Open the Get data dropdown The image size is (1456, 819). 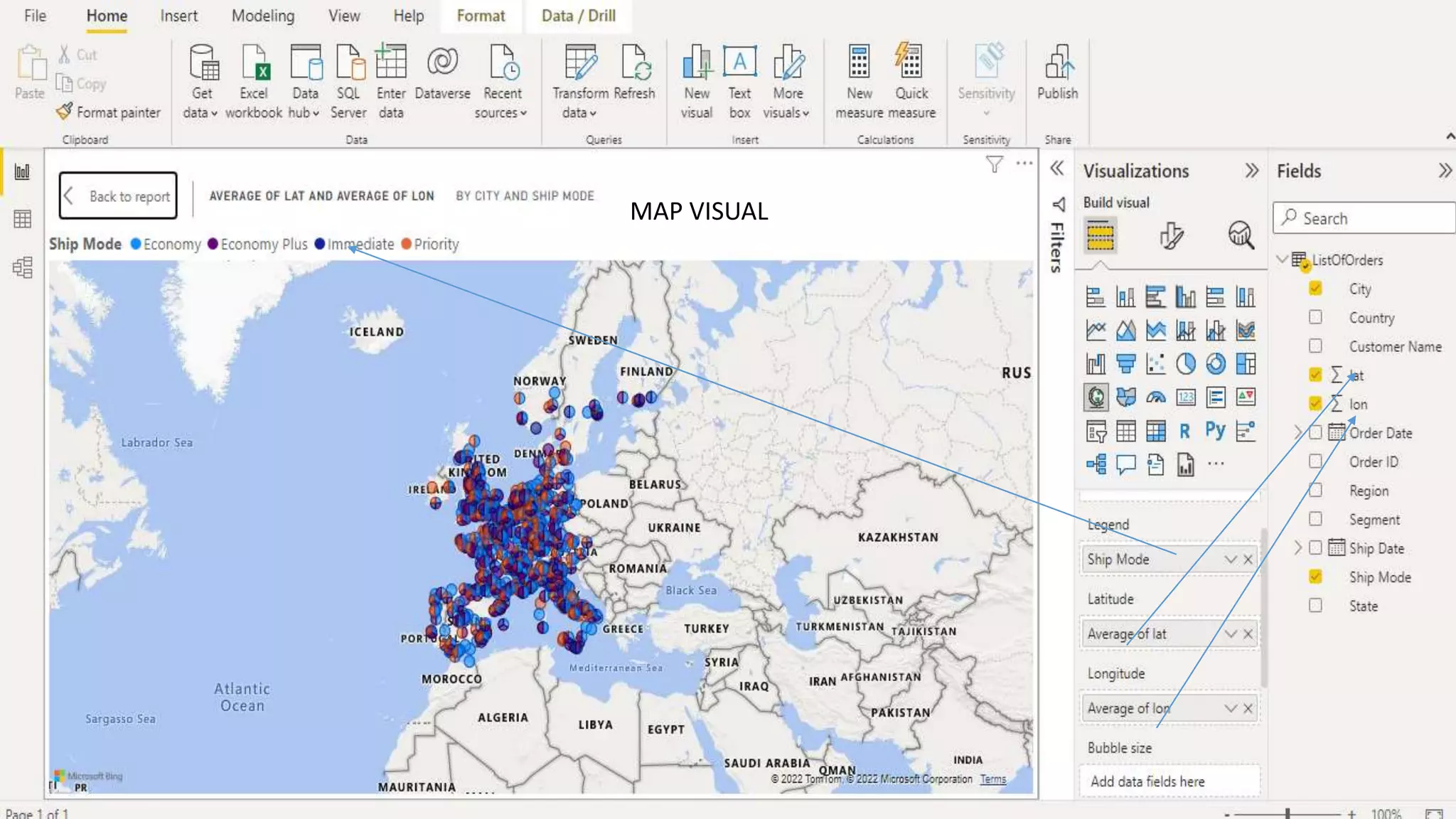point(200,112)
